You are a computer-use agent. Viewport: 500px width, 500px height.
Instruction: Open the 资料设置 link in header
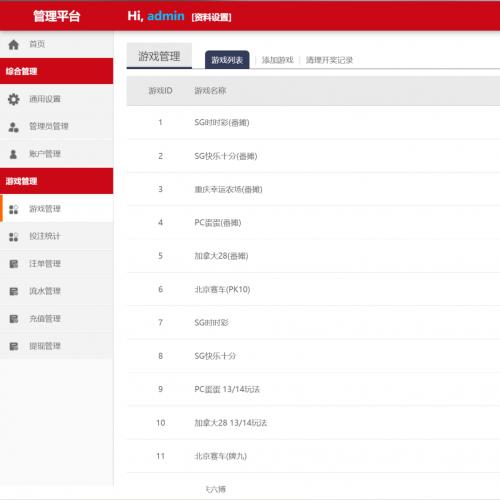click(211, 17)
